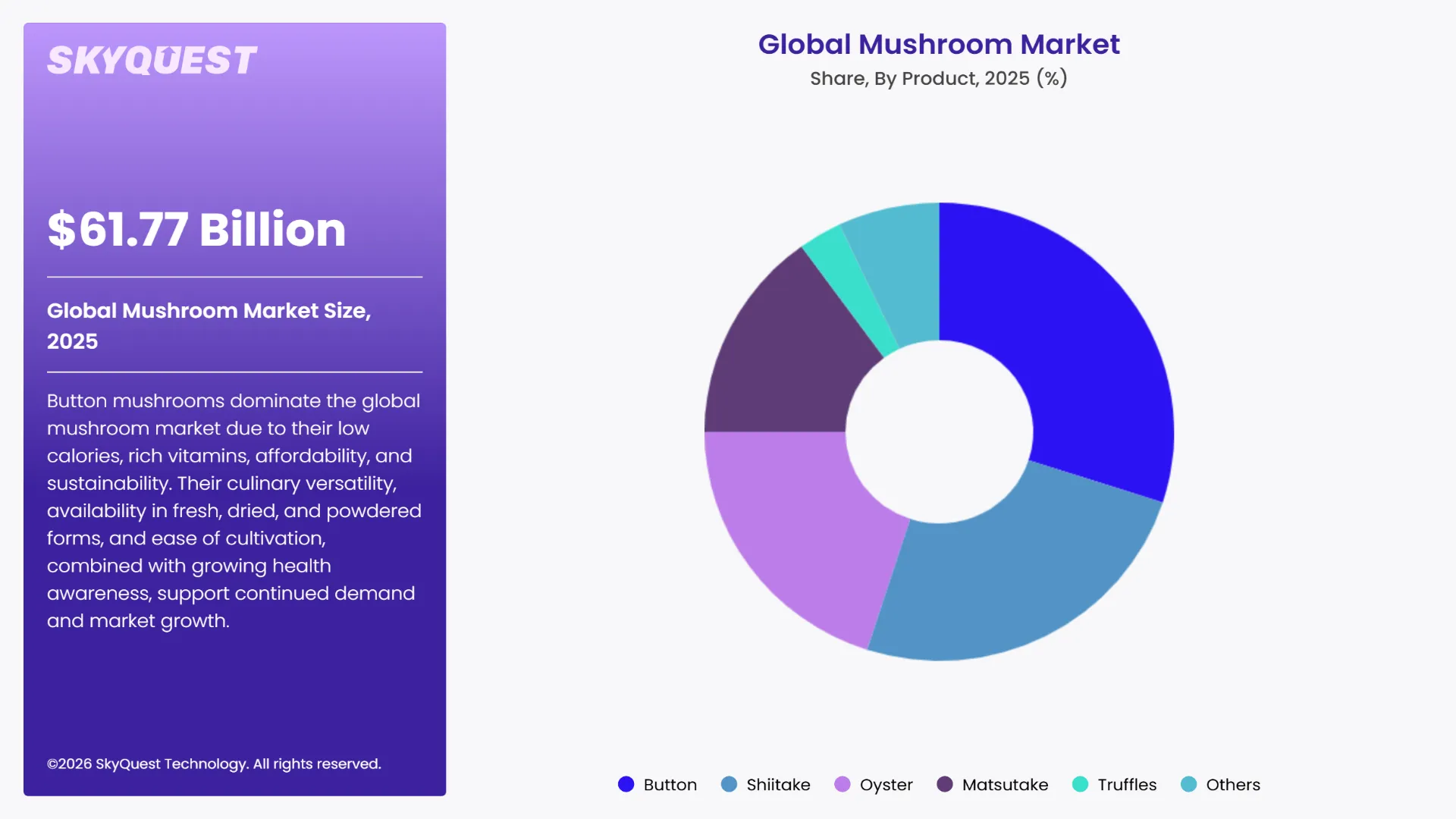Select the Button legend color dot
The height and width of the screenshot is (819, 1456).
click(x=626, y=785)
